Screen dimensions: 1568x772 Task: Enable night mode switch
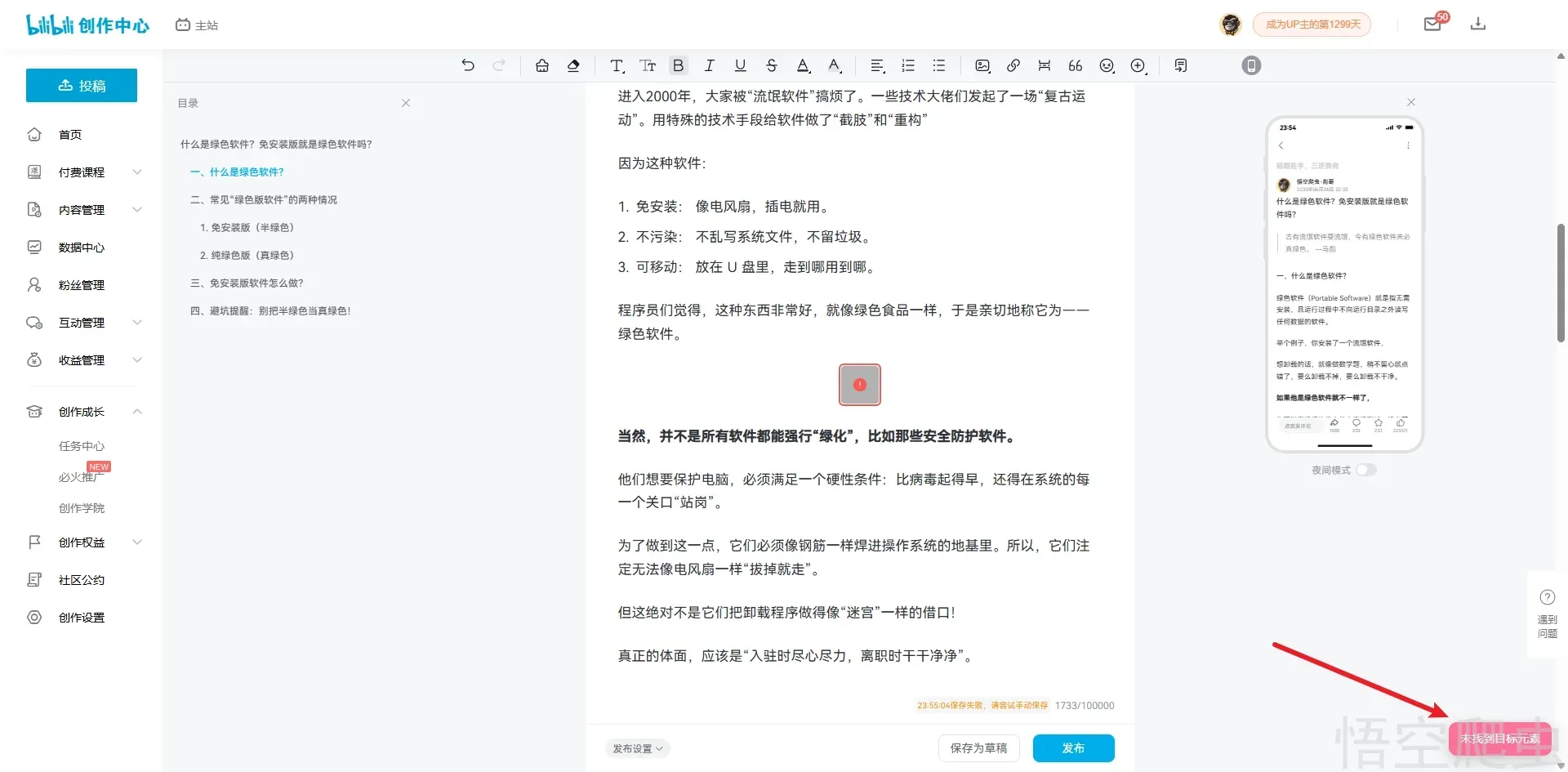pos(1366,470)
